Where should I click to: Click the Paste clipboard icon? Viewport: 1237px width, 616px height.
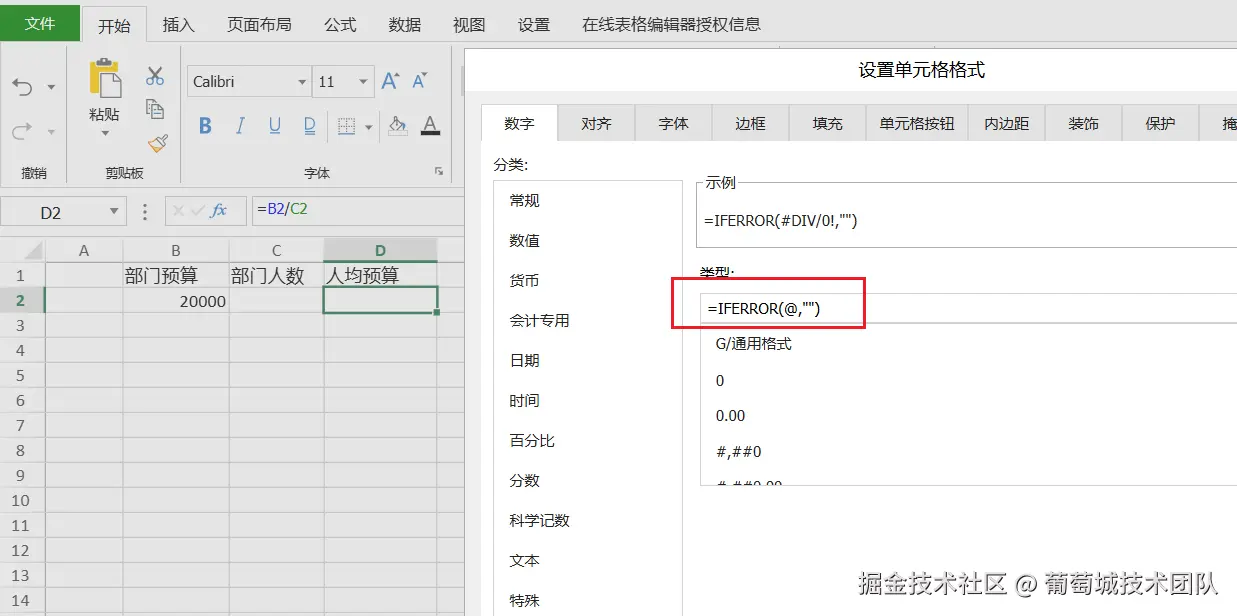pos(104,78)
